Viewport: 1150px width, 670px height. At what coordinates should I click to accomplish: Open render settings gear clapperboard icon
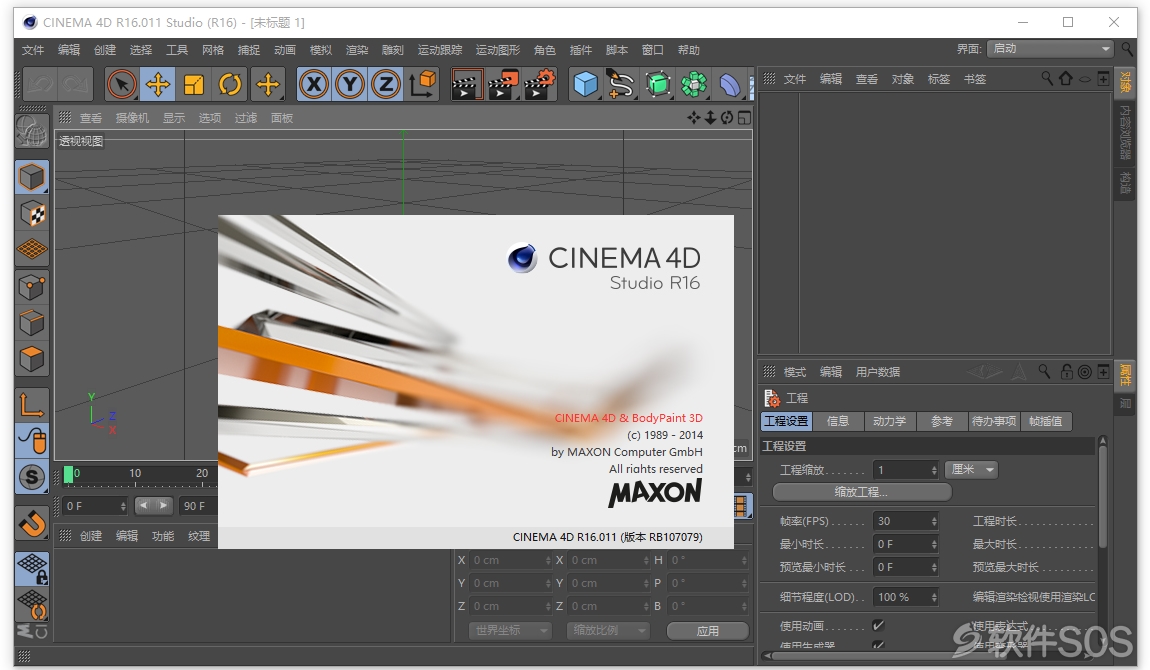click(x=540, y=84)
